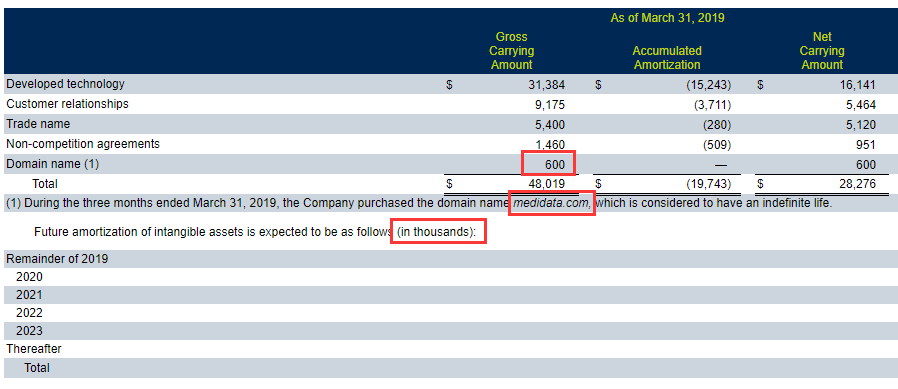Click the highlighted 600 Domain name value

tap(554, 164)
